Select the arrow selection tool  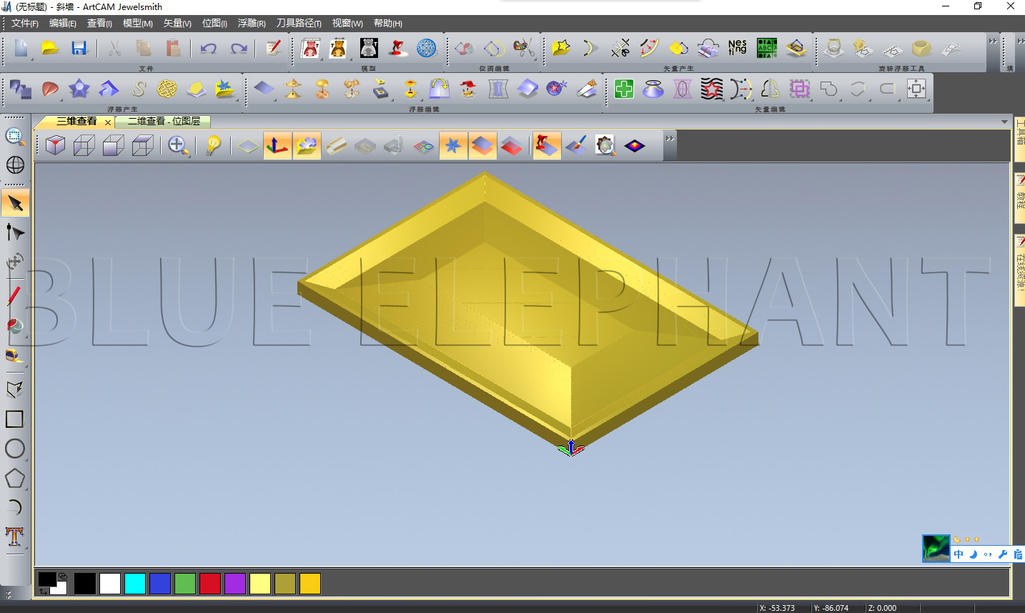tap(15, 203)
